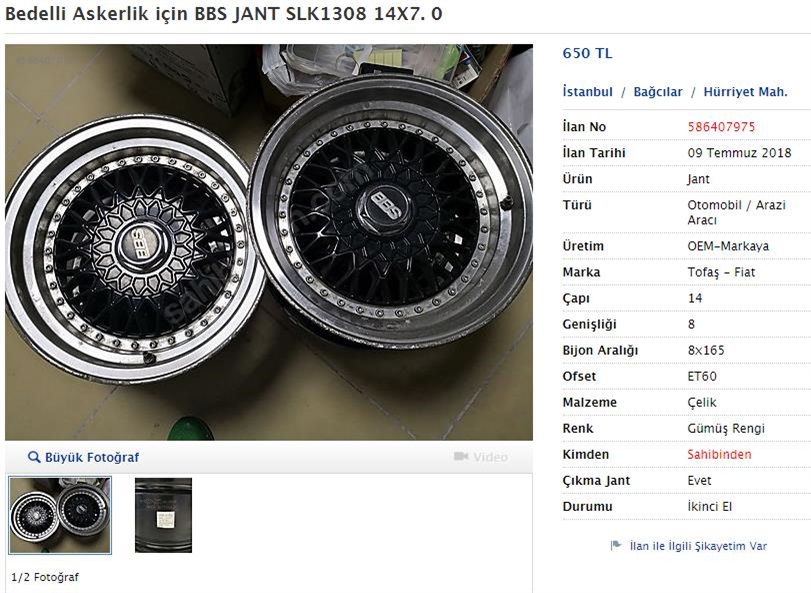This screenshot has width=811, height=593.
Task: Click the flag icon for listing complaint
Action: click(615, 545)
